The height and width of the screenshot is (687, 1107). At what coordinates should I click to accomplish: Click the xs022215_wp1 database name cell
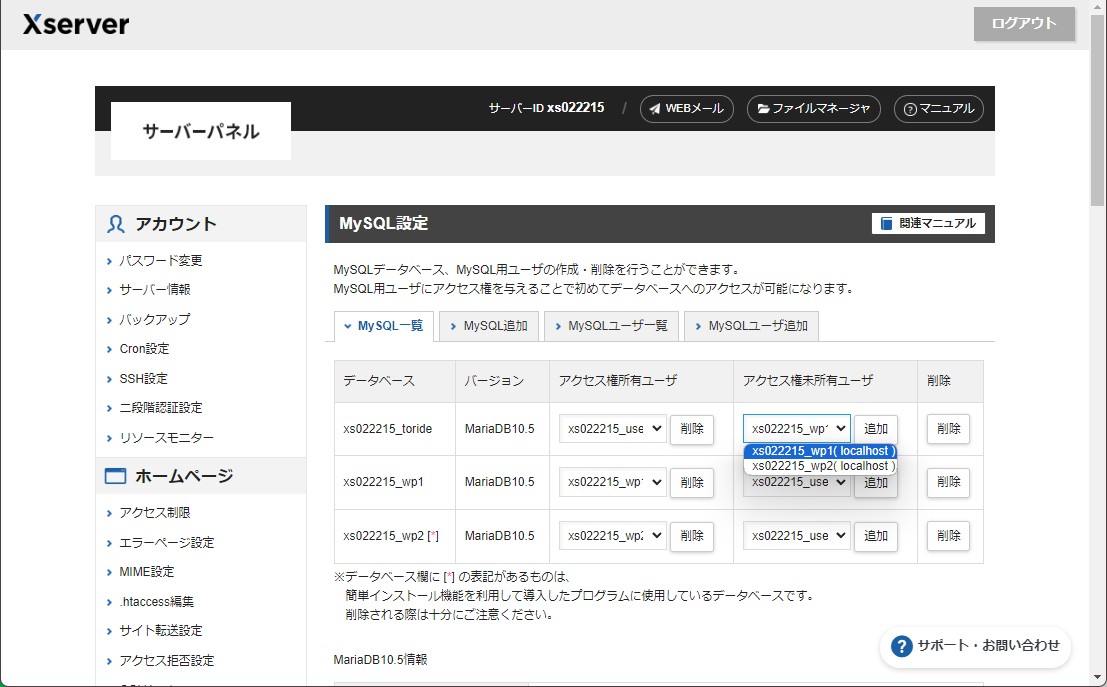395,482
